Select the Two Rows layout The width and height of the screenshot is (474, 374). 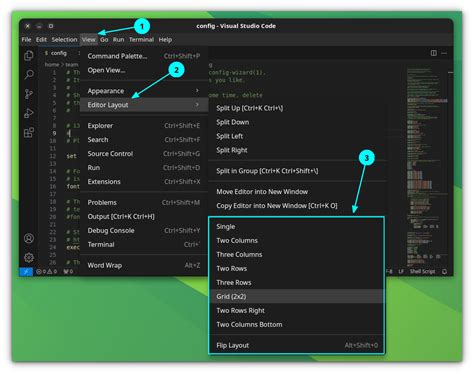point(296,268)
